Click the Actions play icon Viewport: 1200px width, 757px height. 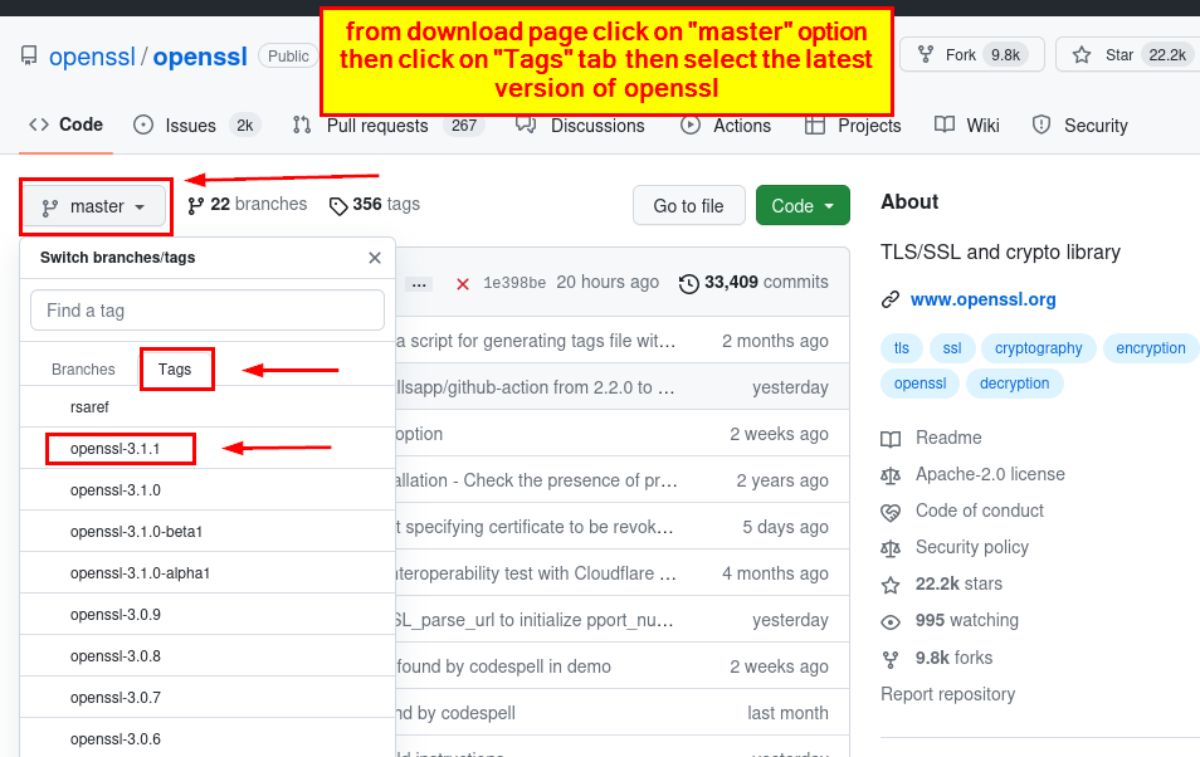[690, 125]
